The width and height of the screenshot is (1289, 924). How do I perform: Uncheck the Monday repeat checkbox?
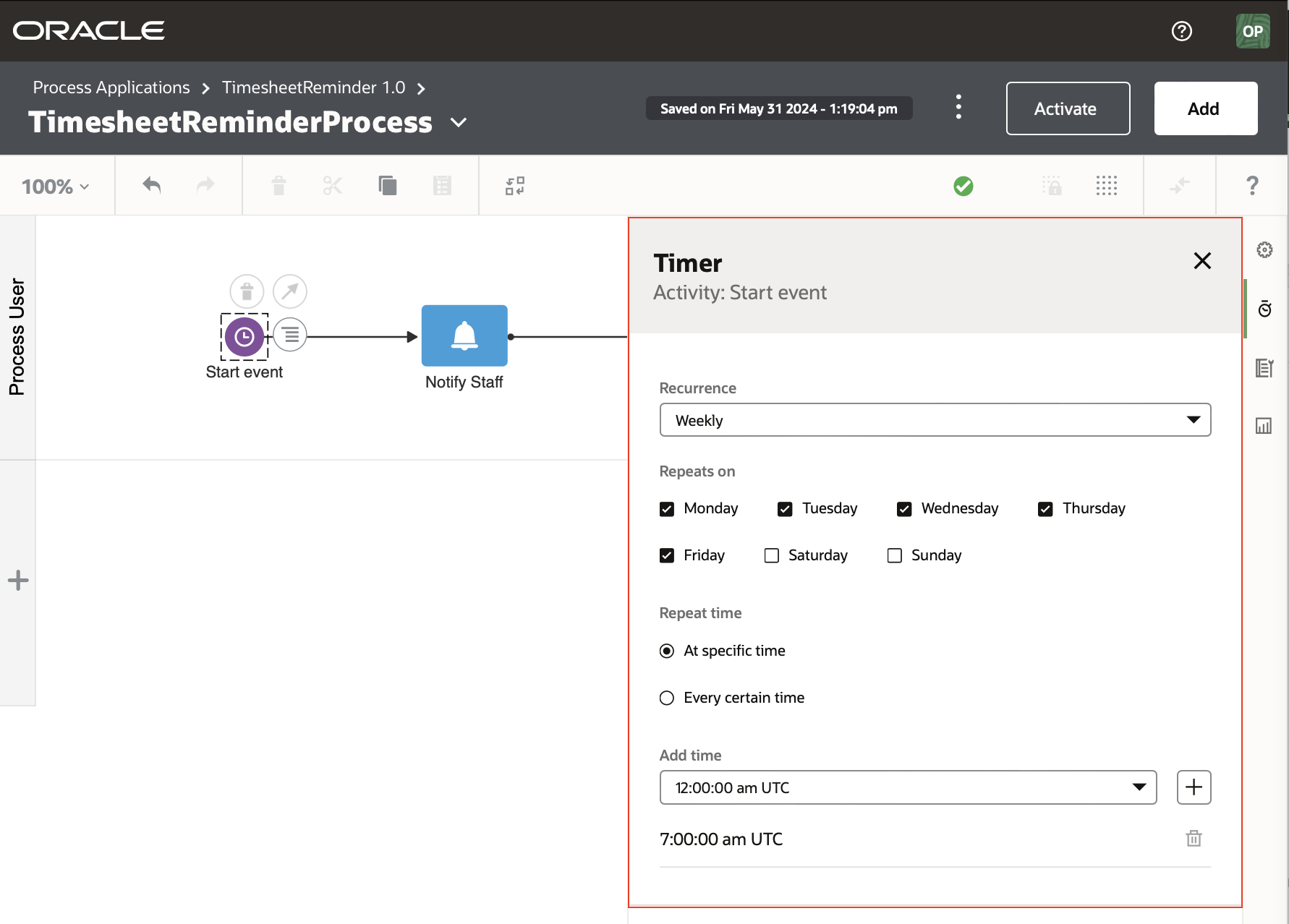tap(666, 509)
